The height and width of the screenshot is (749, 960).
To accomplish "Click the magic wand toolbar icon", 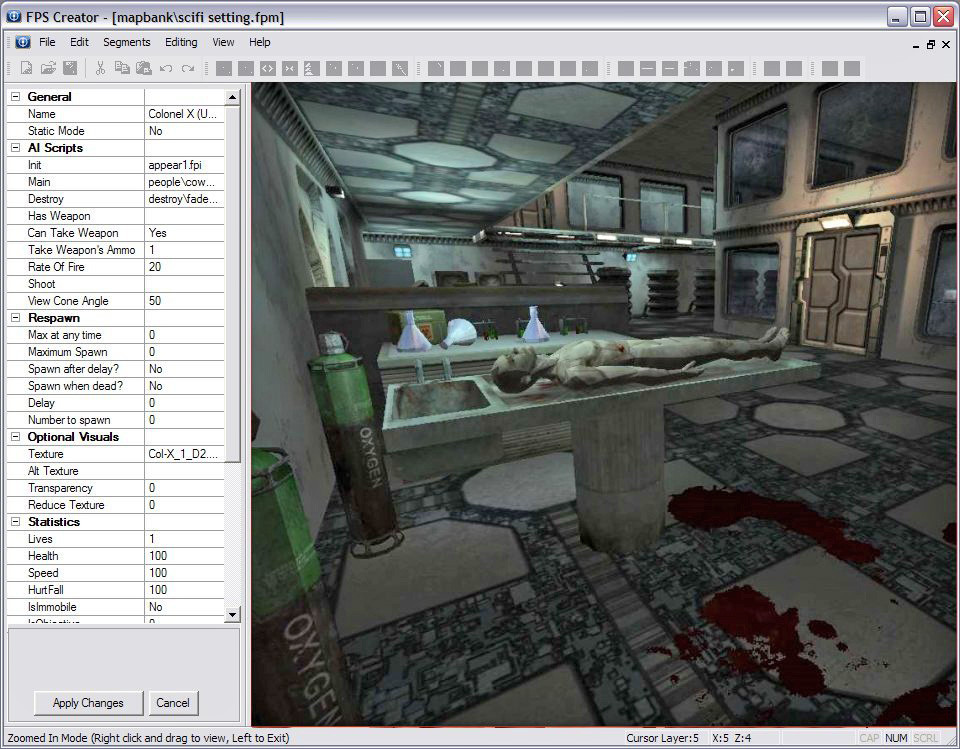I will tap(400, 68).
